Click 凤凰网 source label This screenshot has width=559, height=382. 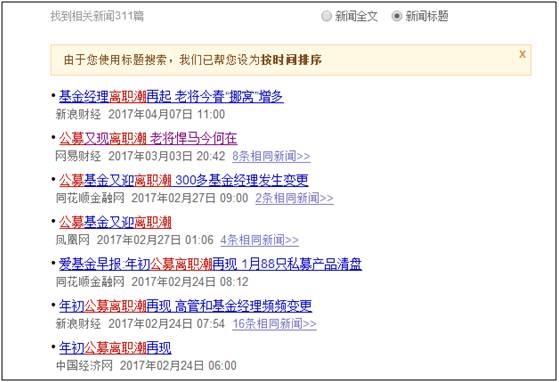72,240
